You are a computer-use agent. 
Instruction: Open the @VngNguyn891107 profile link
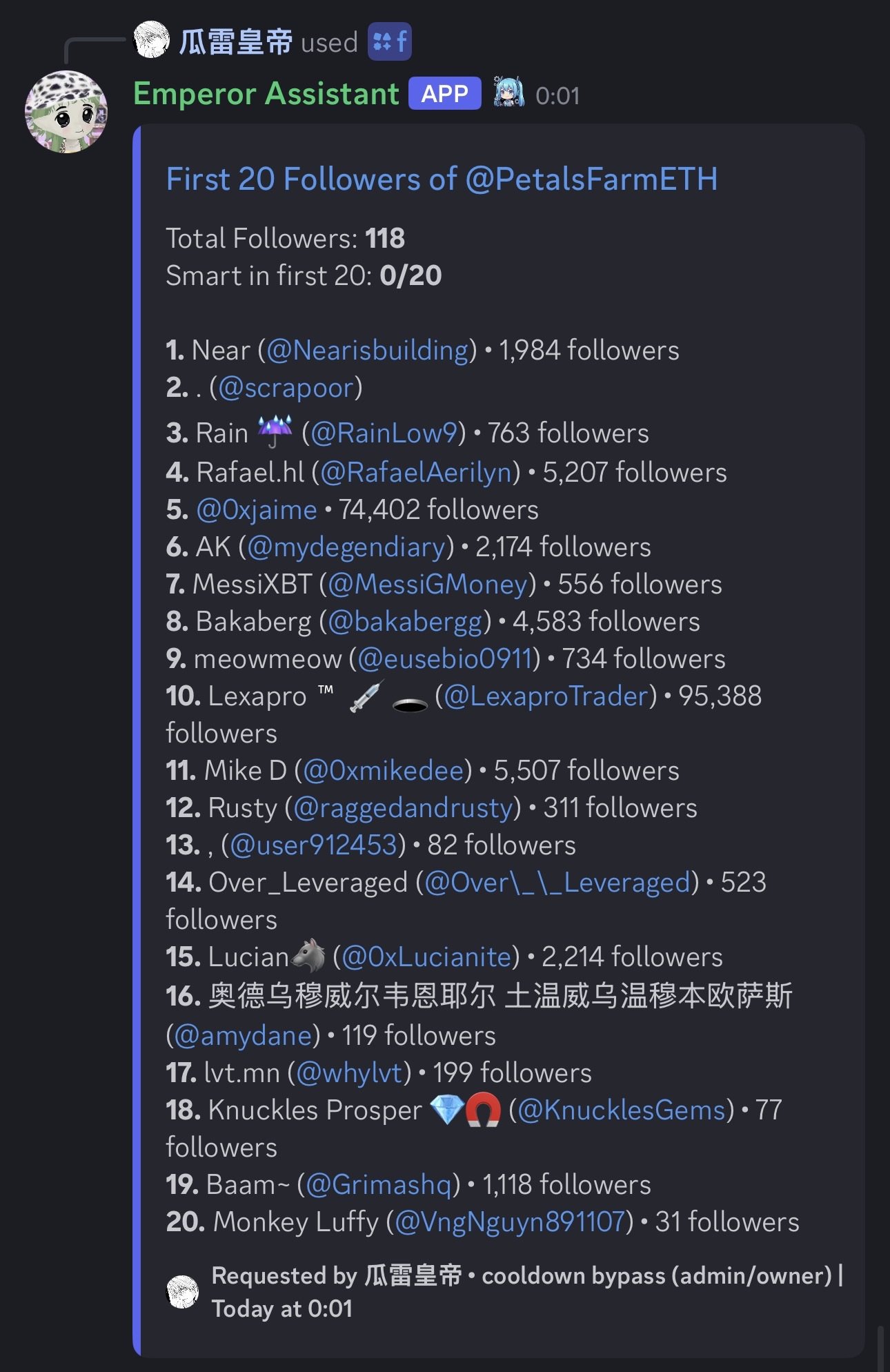point(510,1222)
